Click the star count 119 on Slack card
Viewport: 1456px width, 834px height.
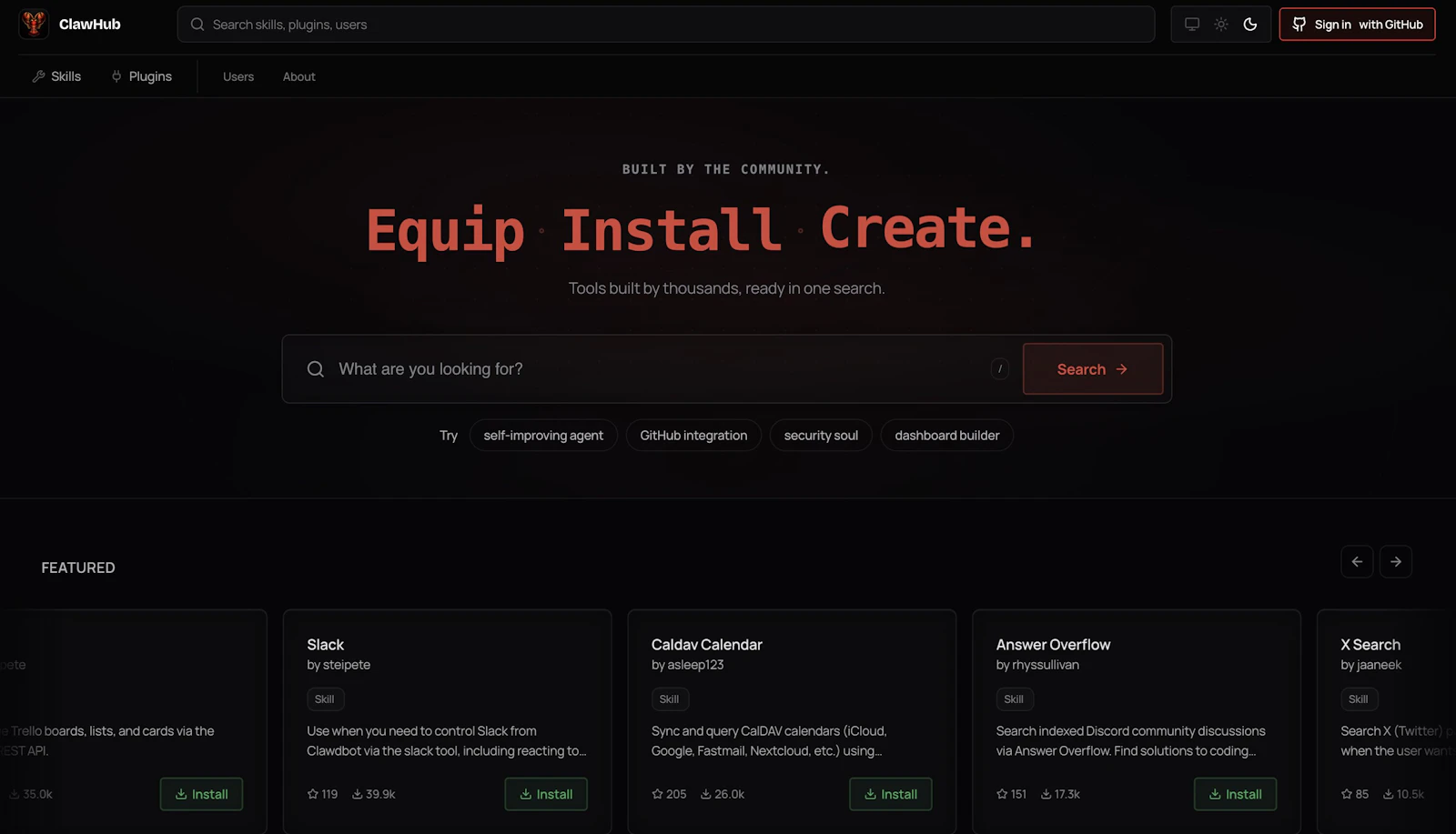(322, 794)
